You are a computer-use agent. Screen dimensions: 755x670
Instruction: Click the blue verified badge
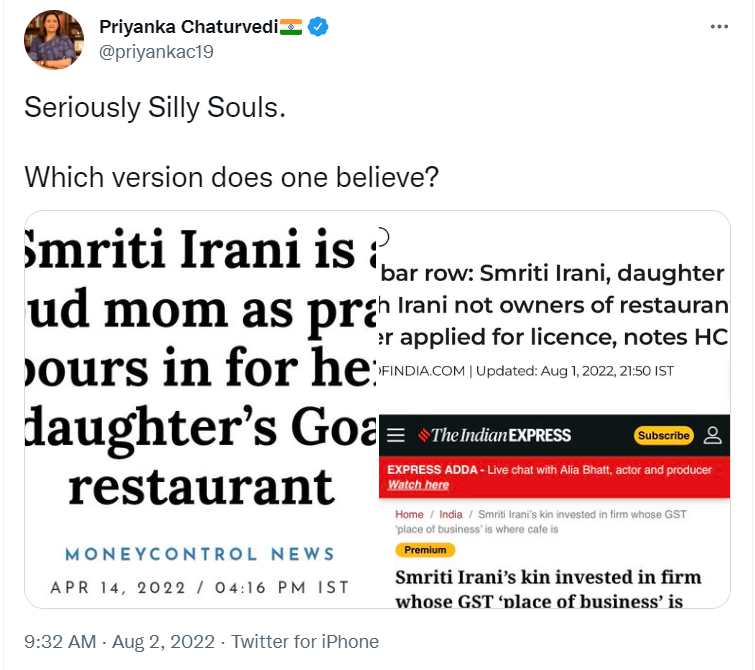tap(318, 27)
